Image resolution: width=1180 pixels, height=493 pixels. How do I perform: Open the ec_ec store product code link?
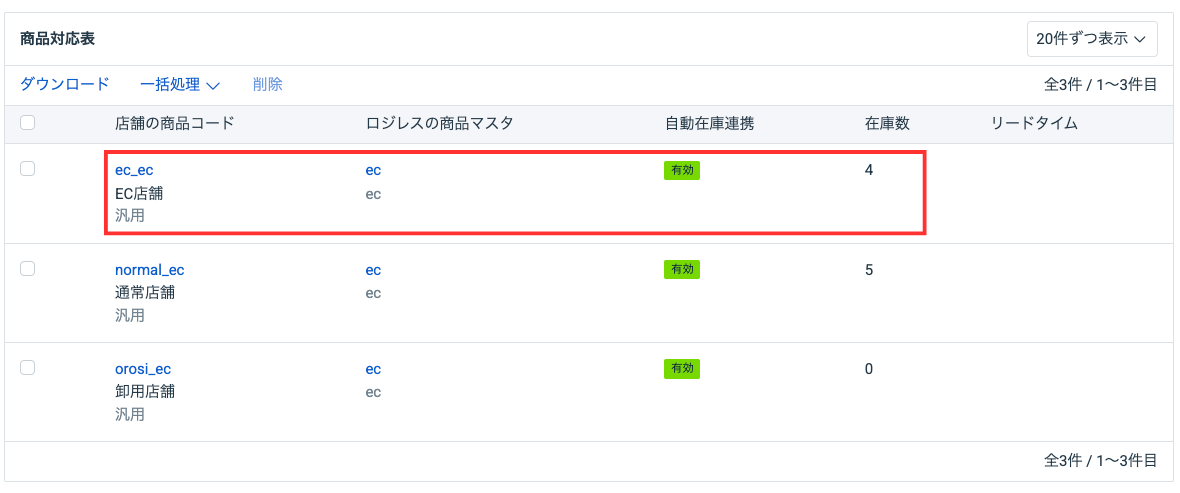[134, 170]
